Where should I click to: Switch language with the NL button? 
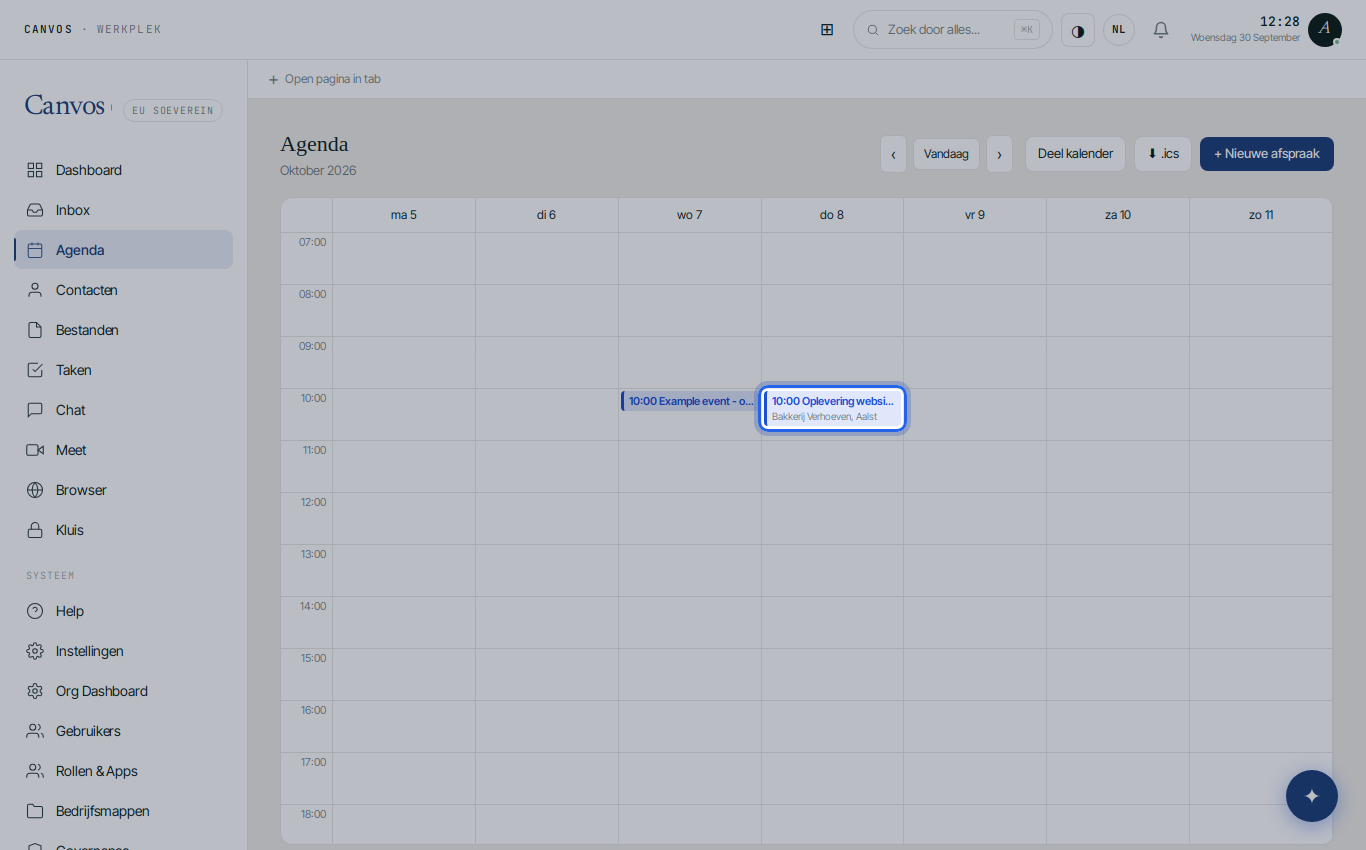[1119, 30]
